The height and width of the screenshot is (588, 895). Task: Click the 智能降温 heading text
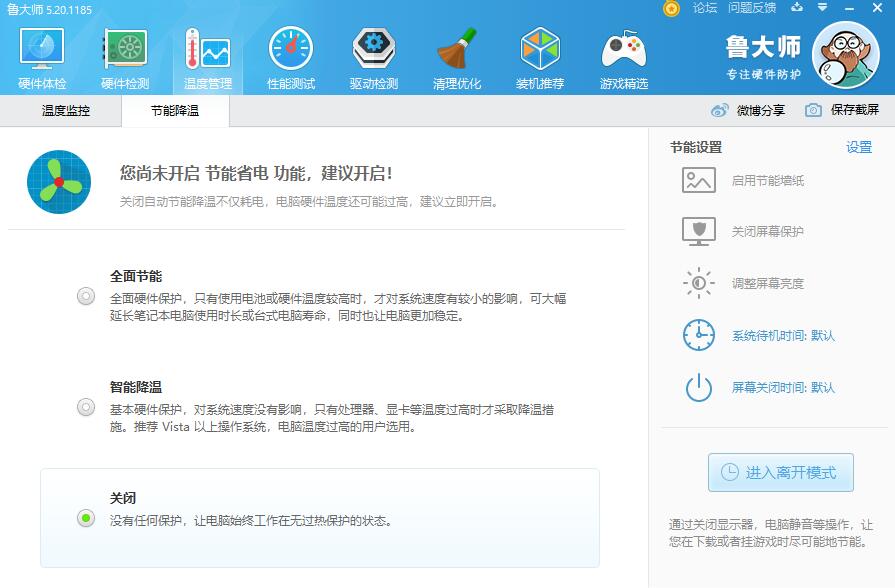pos(136,387)
